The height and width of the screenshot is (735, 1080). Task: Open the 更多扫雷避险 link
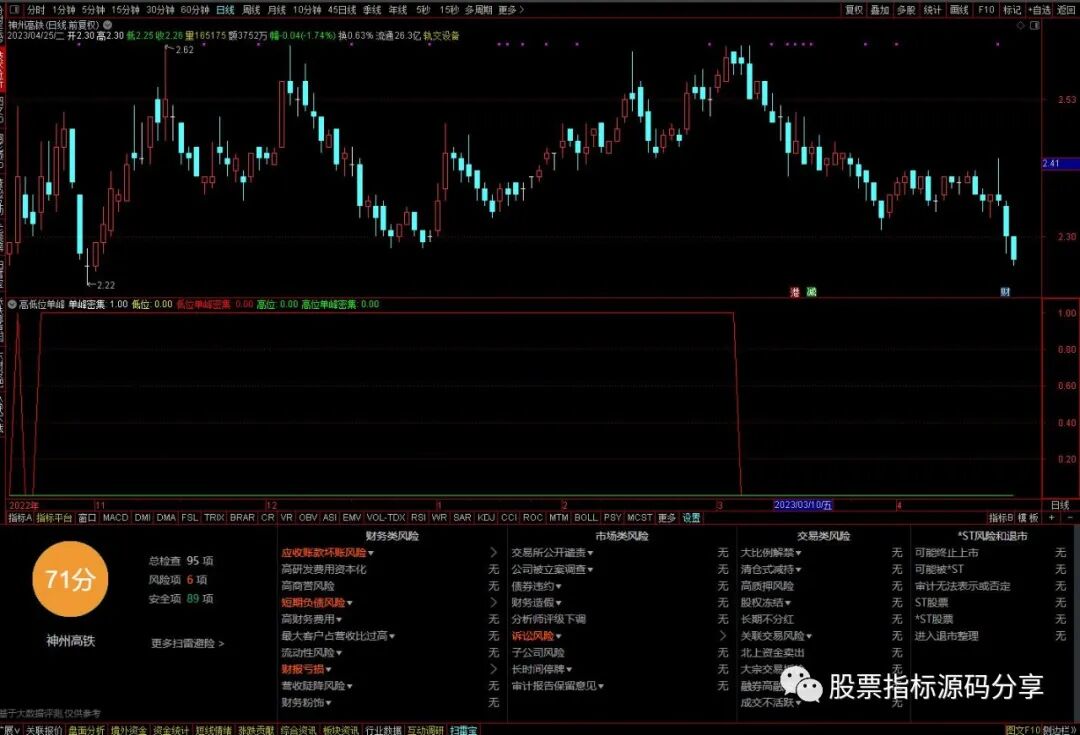tap(187, 643)
